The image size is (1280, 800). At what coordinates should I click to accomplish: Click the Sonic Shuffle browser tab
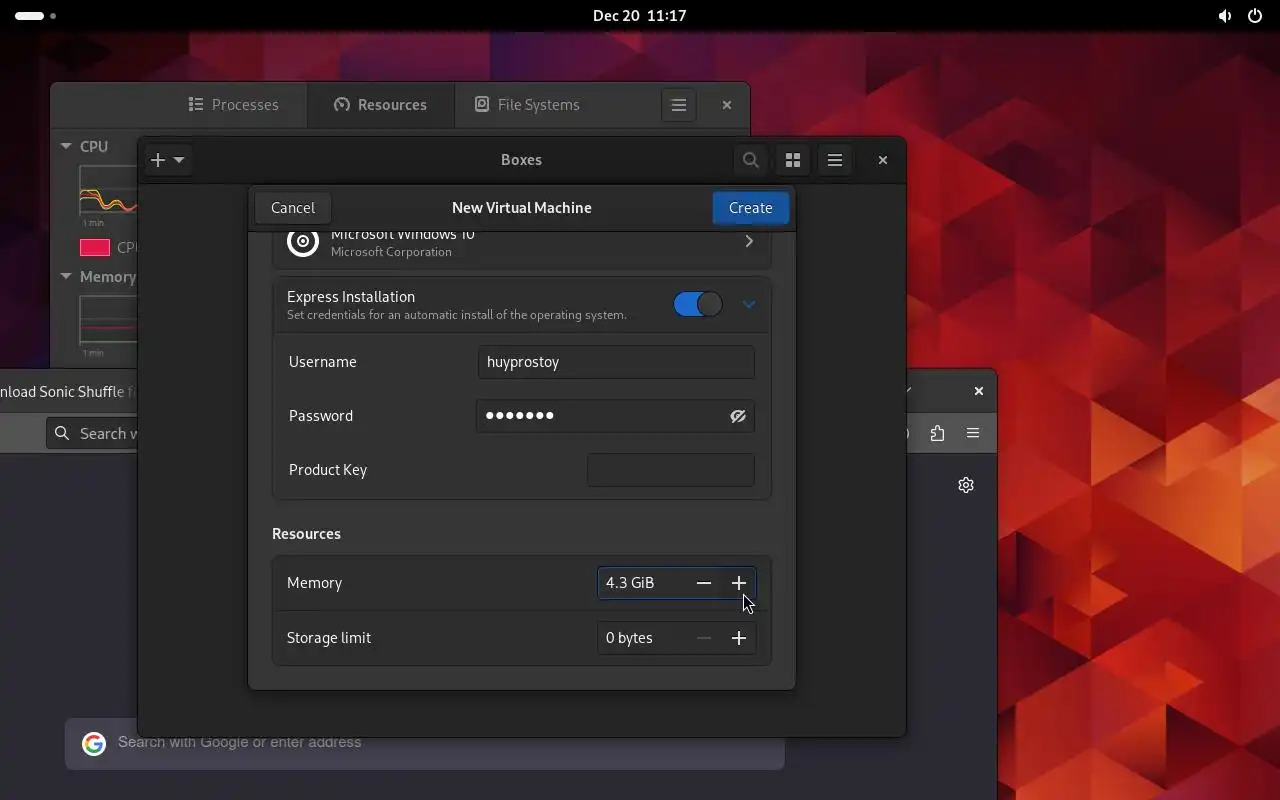[66, 392]
